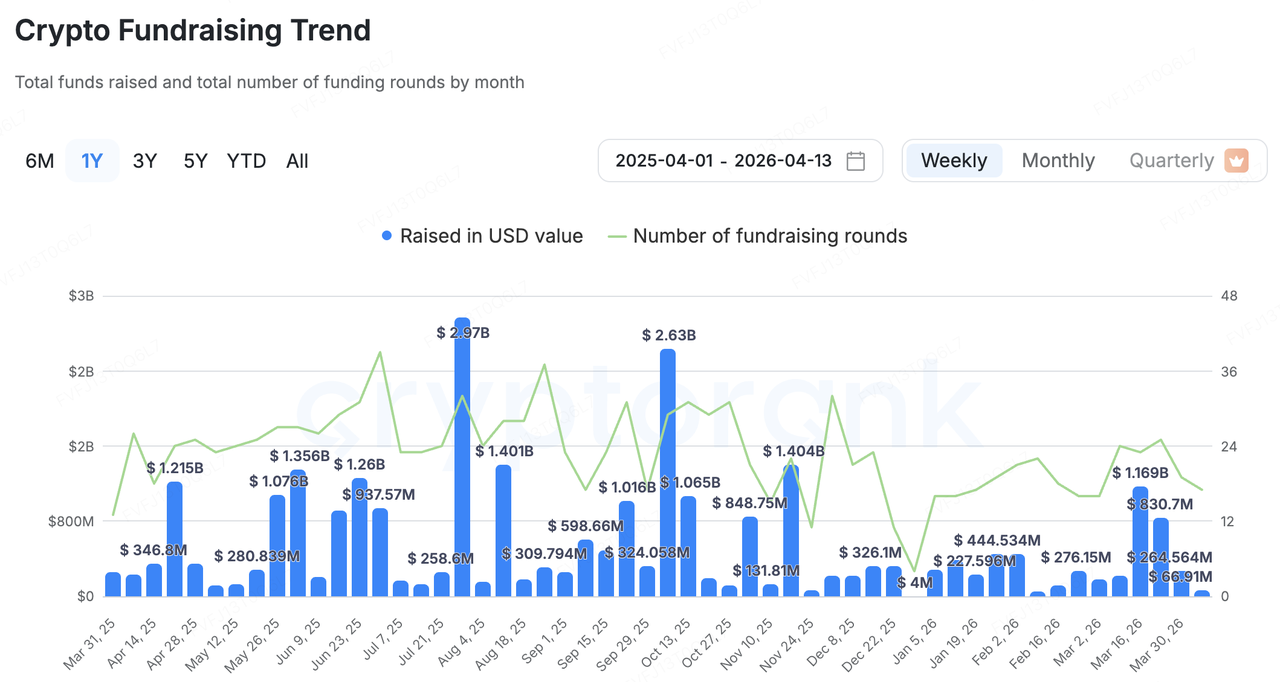
Task: Click the green line legend marker
Action: [617, 236]
